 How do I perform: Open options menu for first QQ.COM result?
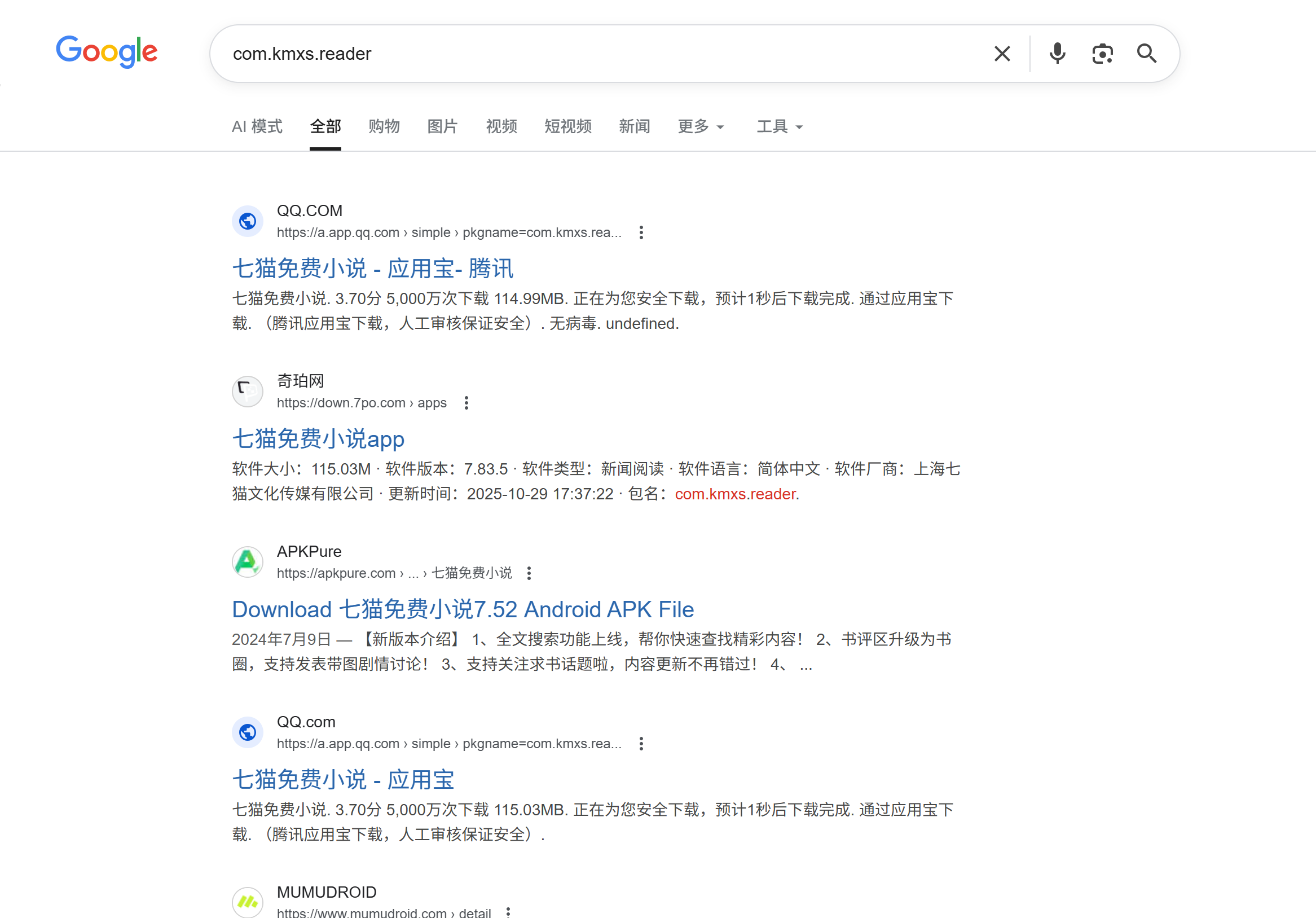click(x=641, y=232)
